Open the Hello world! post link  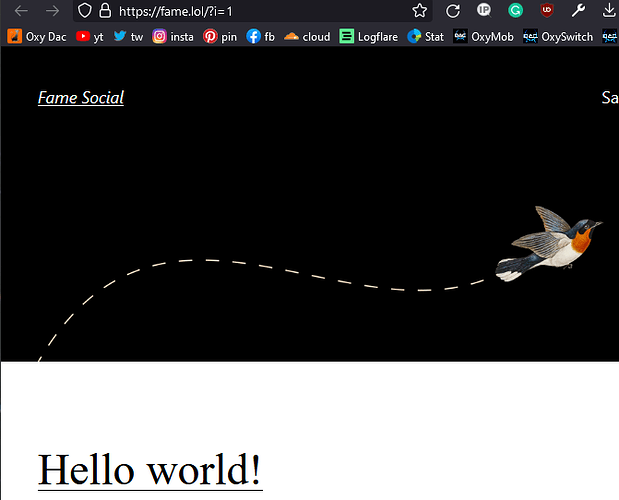150,470
